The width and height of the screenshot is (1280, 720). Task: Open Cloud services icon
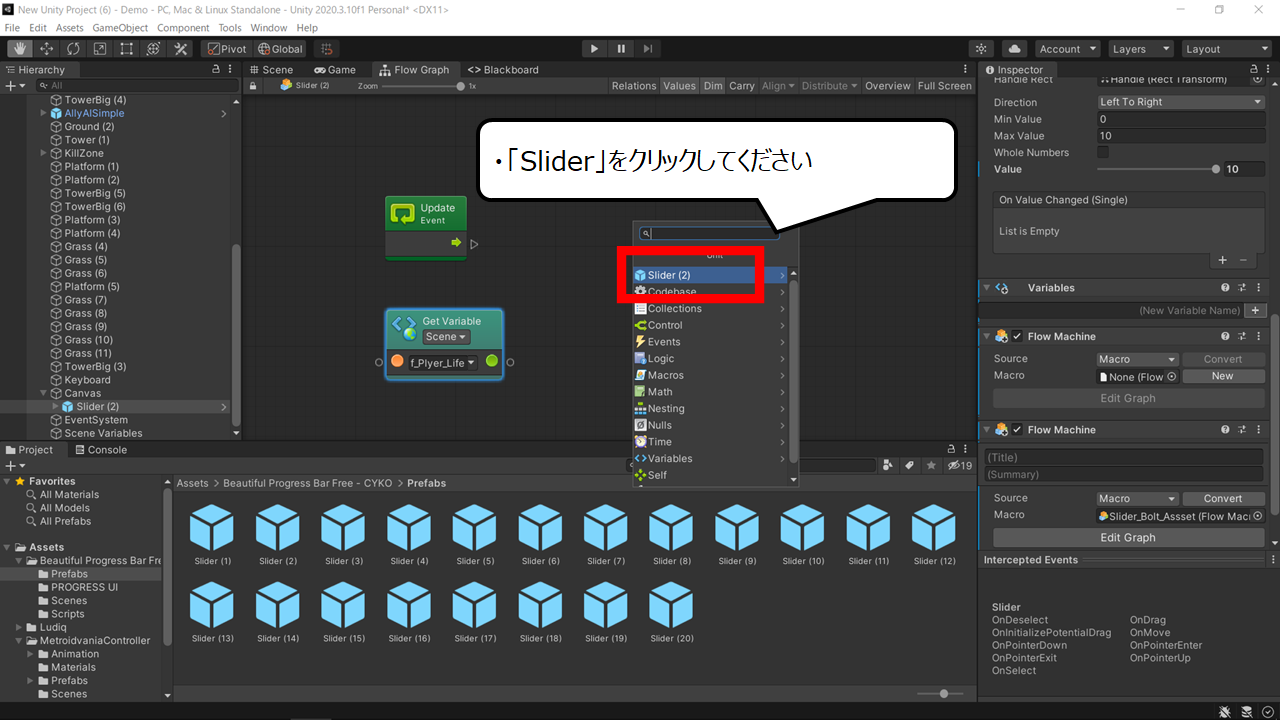tap(1015, 49)
